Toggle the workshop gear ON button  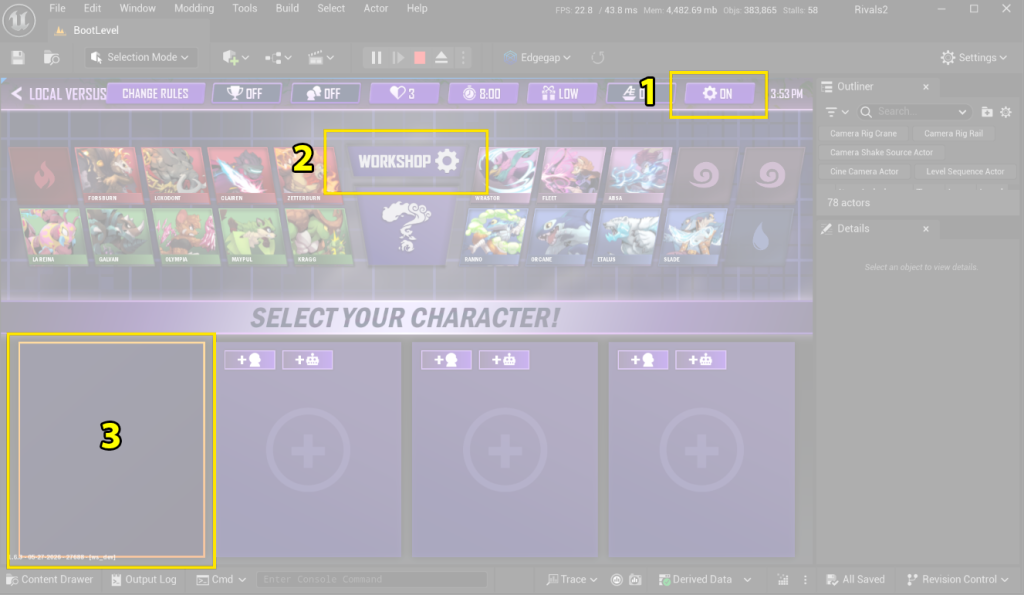tap(718, 93)
